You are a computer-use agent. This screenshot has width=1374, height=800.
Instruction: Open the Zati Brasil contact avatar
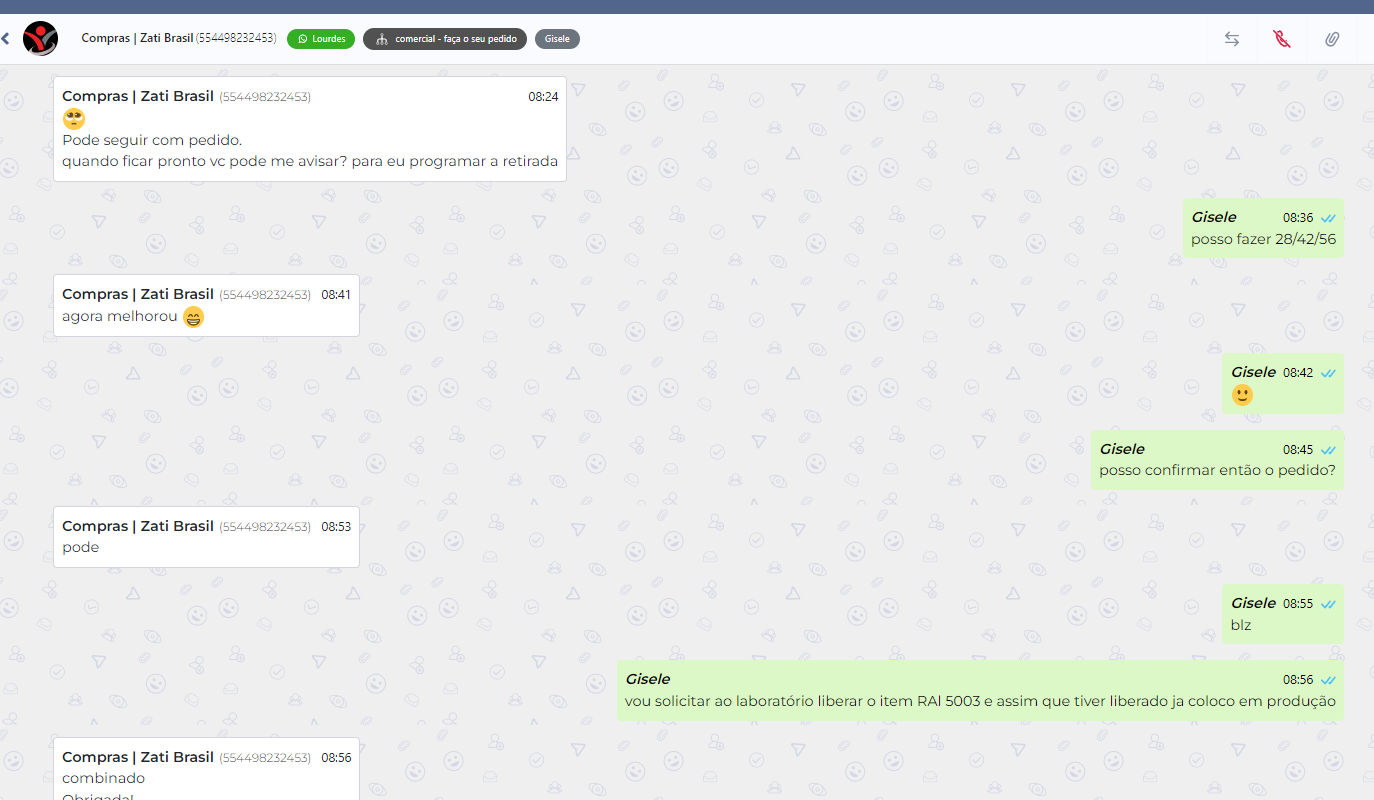[x=40, y=39]
